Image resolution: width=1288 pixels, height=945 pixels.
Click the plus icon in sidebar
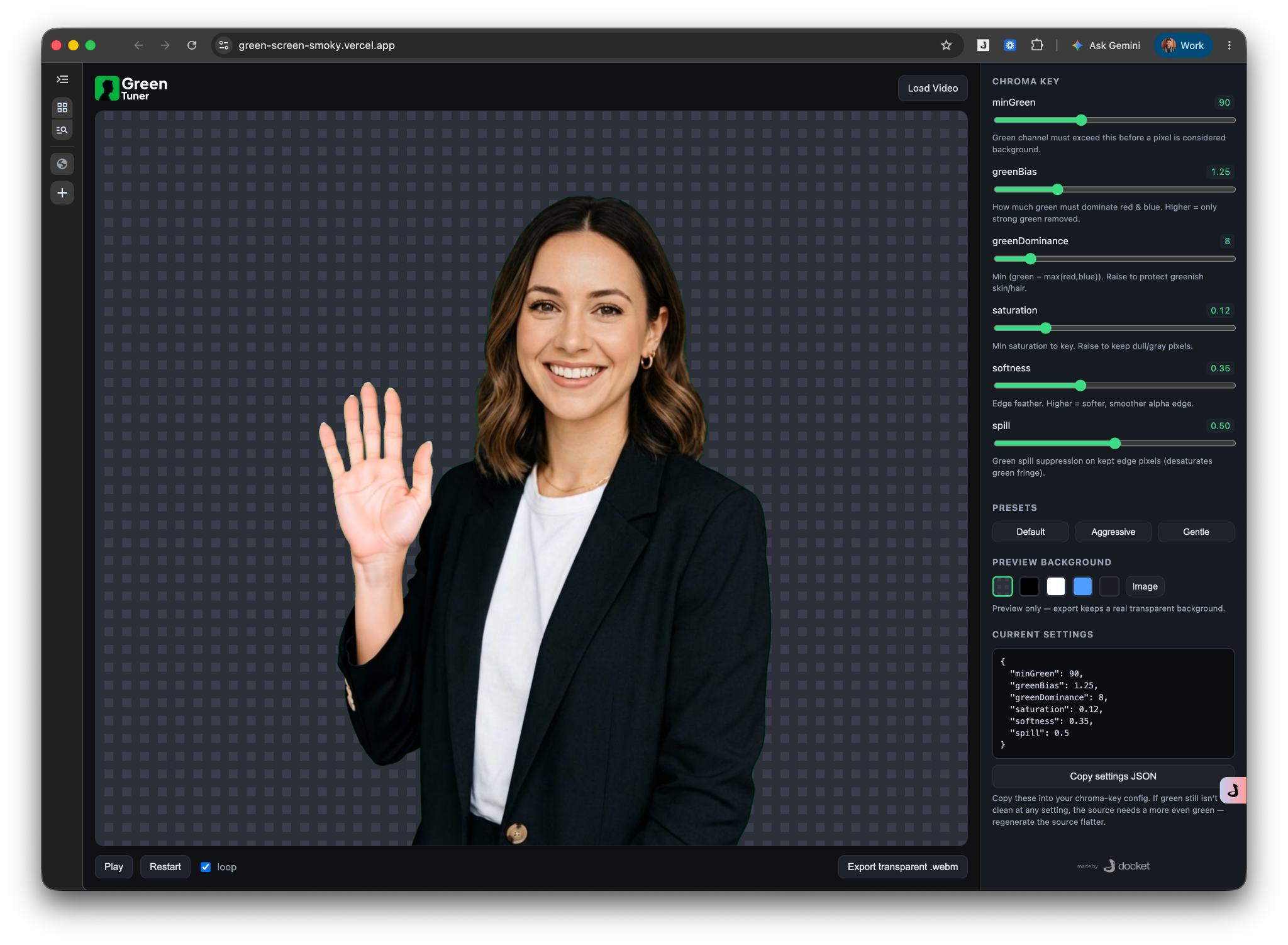point(62,193)
